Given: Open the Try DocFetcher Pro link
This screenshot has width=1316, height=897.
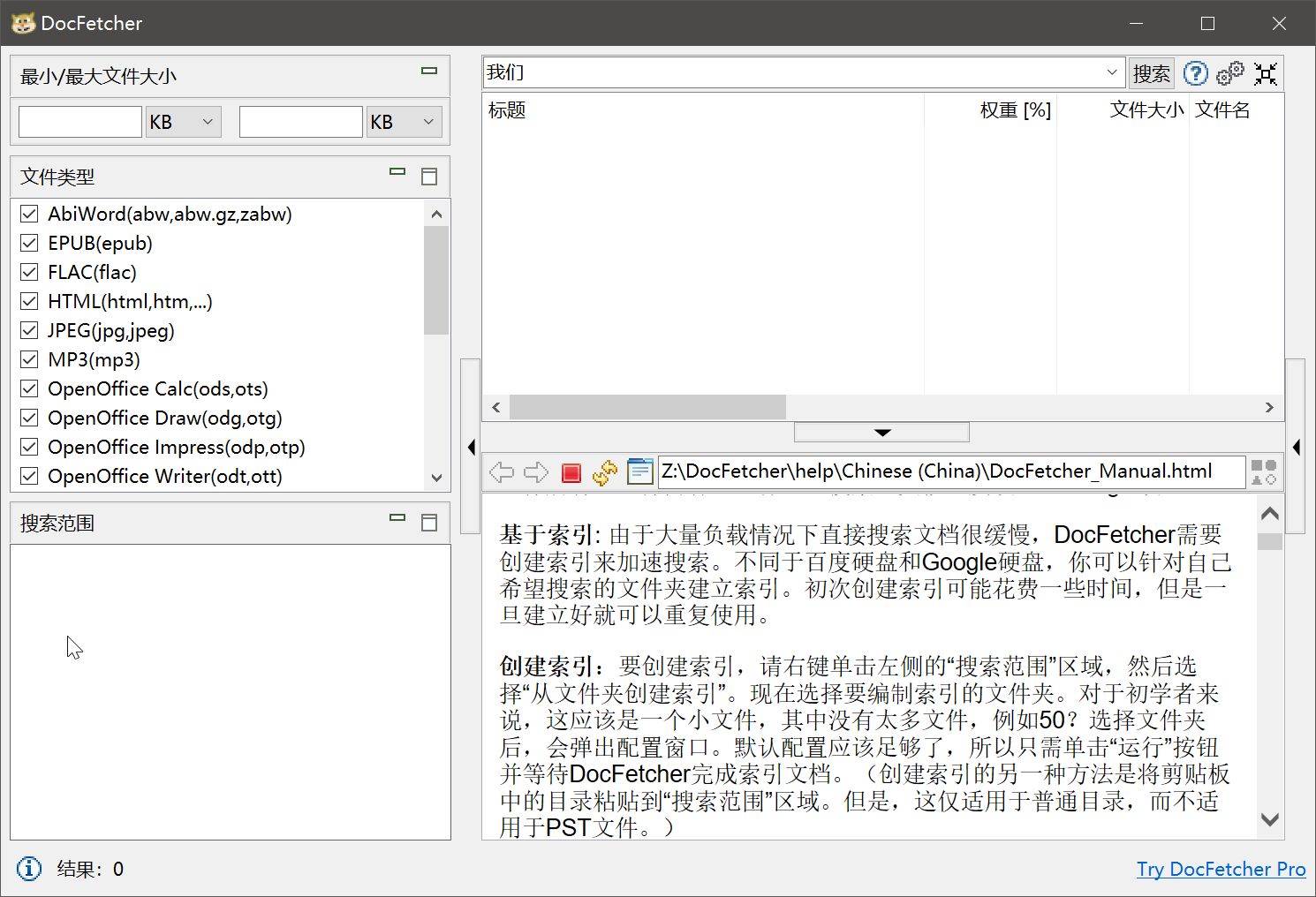Looking at the screenshot, I should click(1221, 869).
